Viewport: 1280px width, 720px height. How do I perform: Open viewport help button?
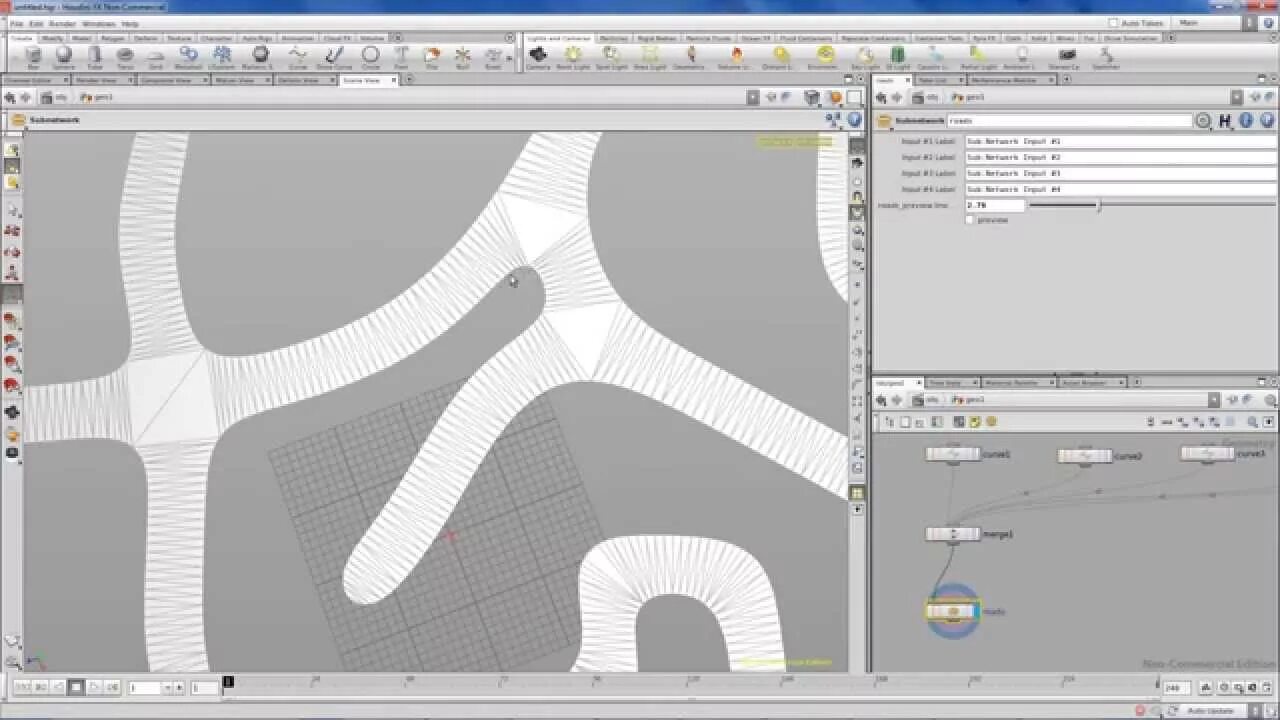click(x=854, y=119)
